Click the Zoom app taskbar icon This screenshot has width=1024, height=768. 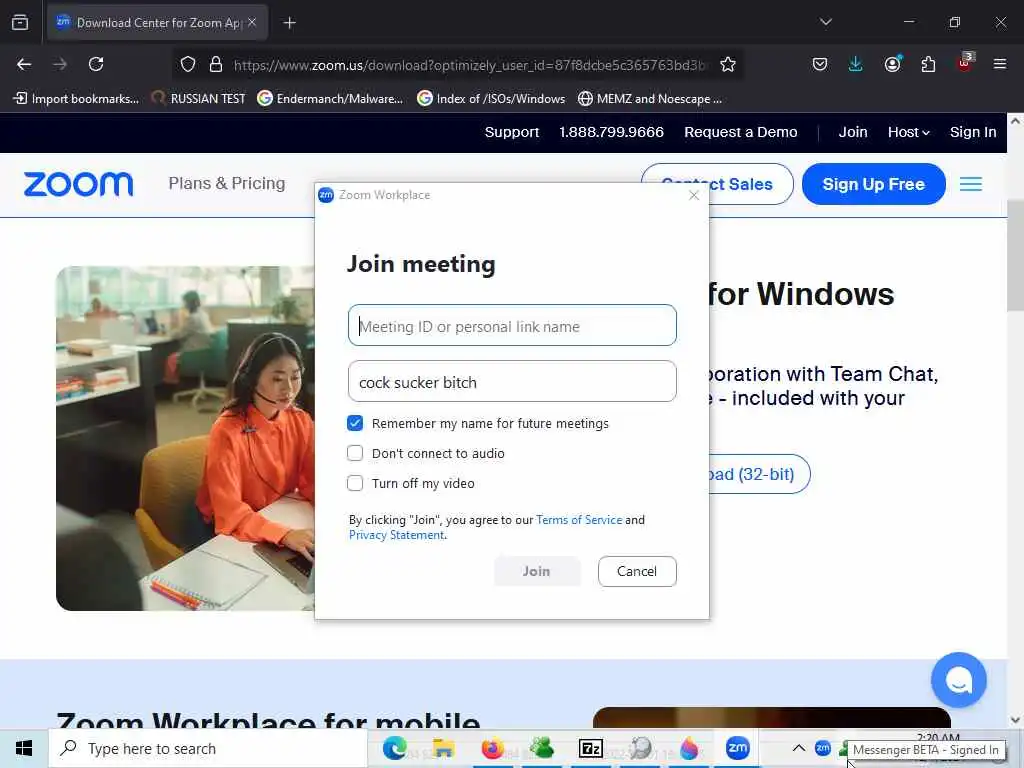click(738, 748)
